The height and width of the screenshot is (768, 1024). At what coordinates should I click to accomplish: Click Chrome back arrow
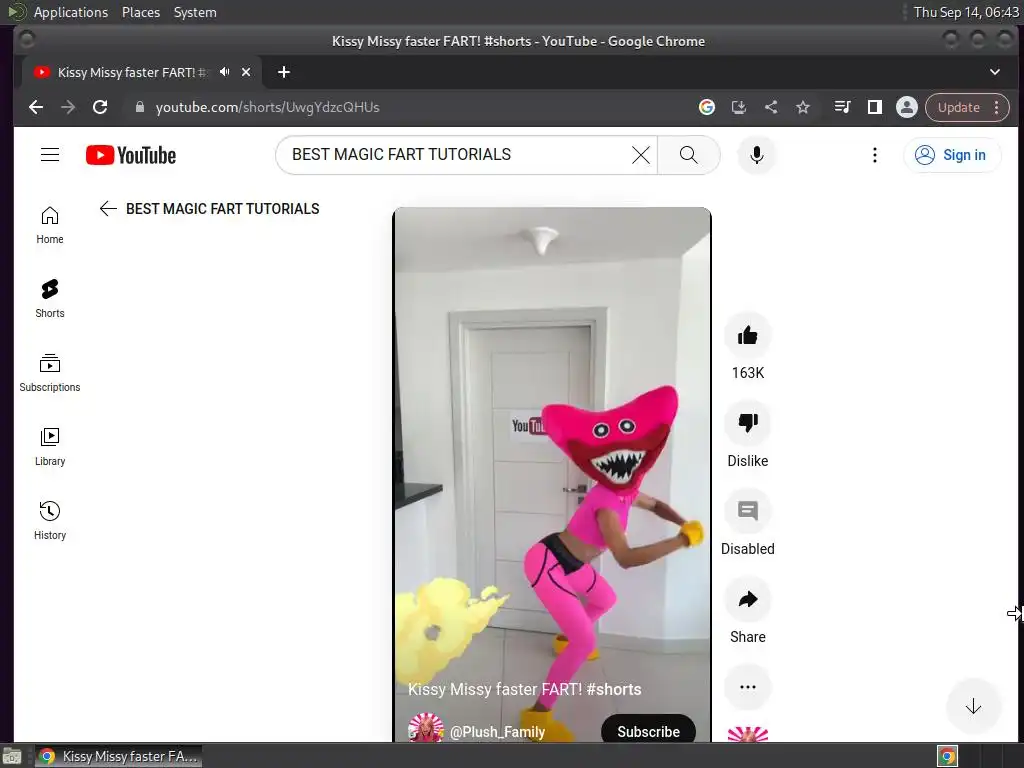36,107
